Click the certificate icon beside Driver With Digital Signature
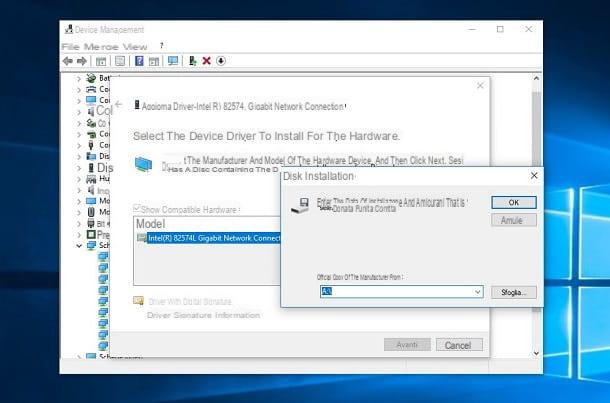This screenshot has width=610, height=403. click(x=138, y=301)
